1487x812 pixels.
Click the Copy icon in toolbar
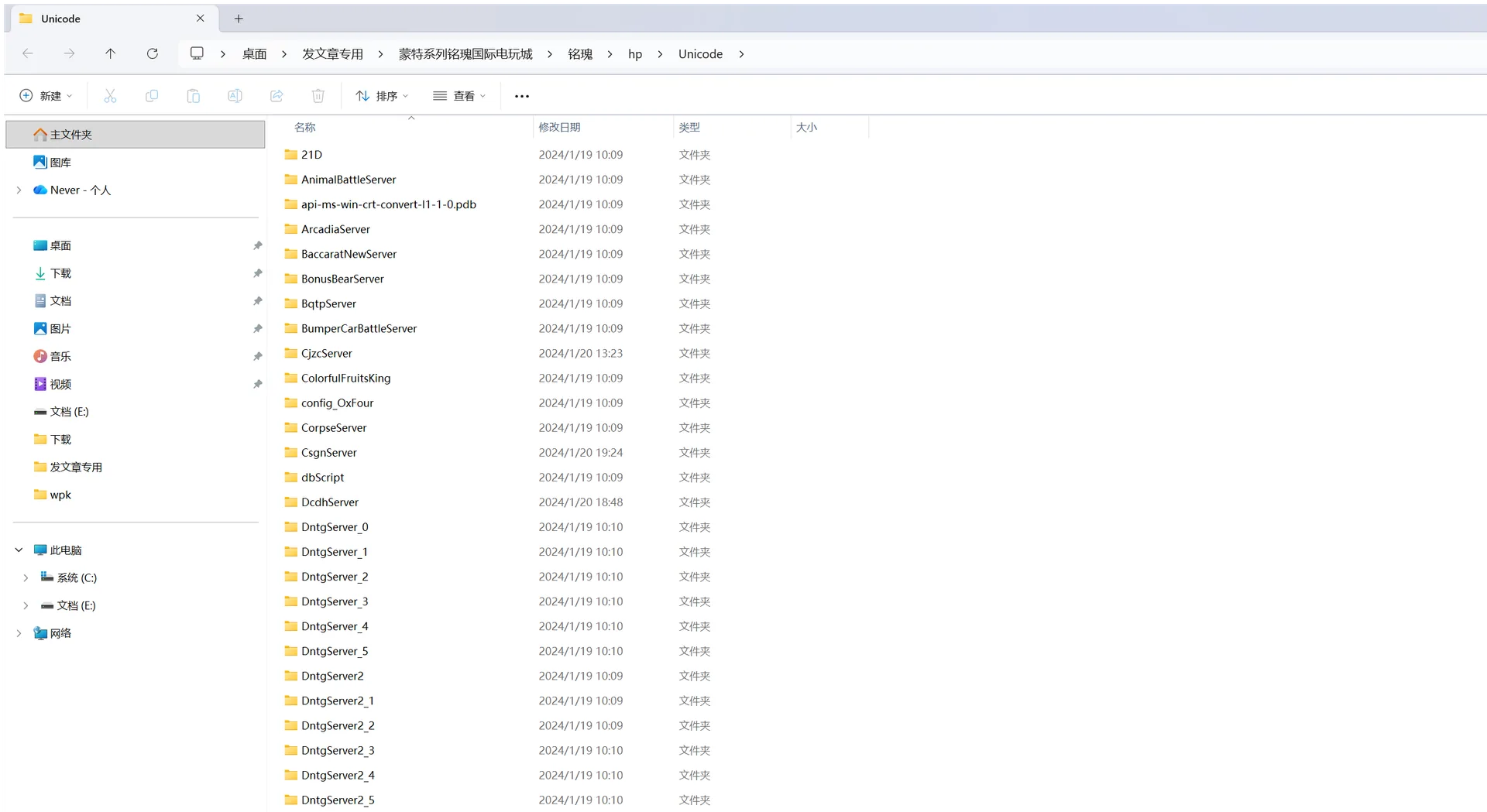pyautogui.click(x=152, y=96)
